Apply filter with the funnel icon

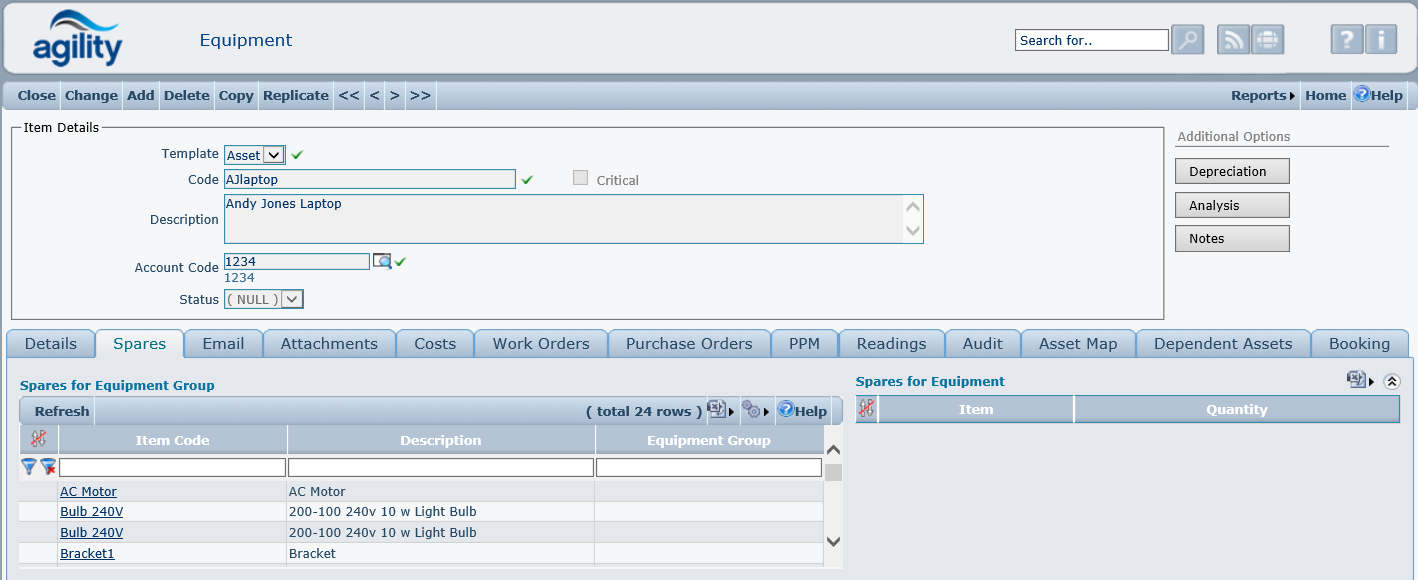(29, 467)
